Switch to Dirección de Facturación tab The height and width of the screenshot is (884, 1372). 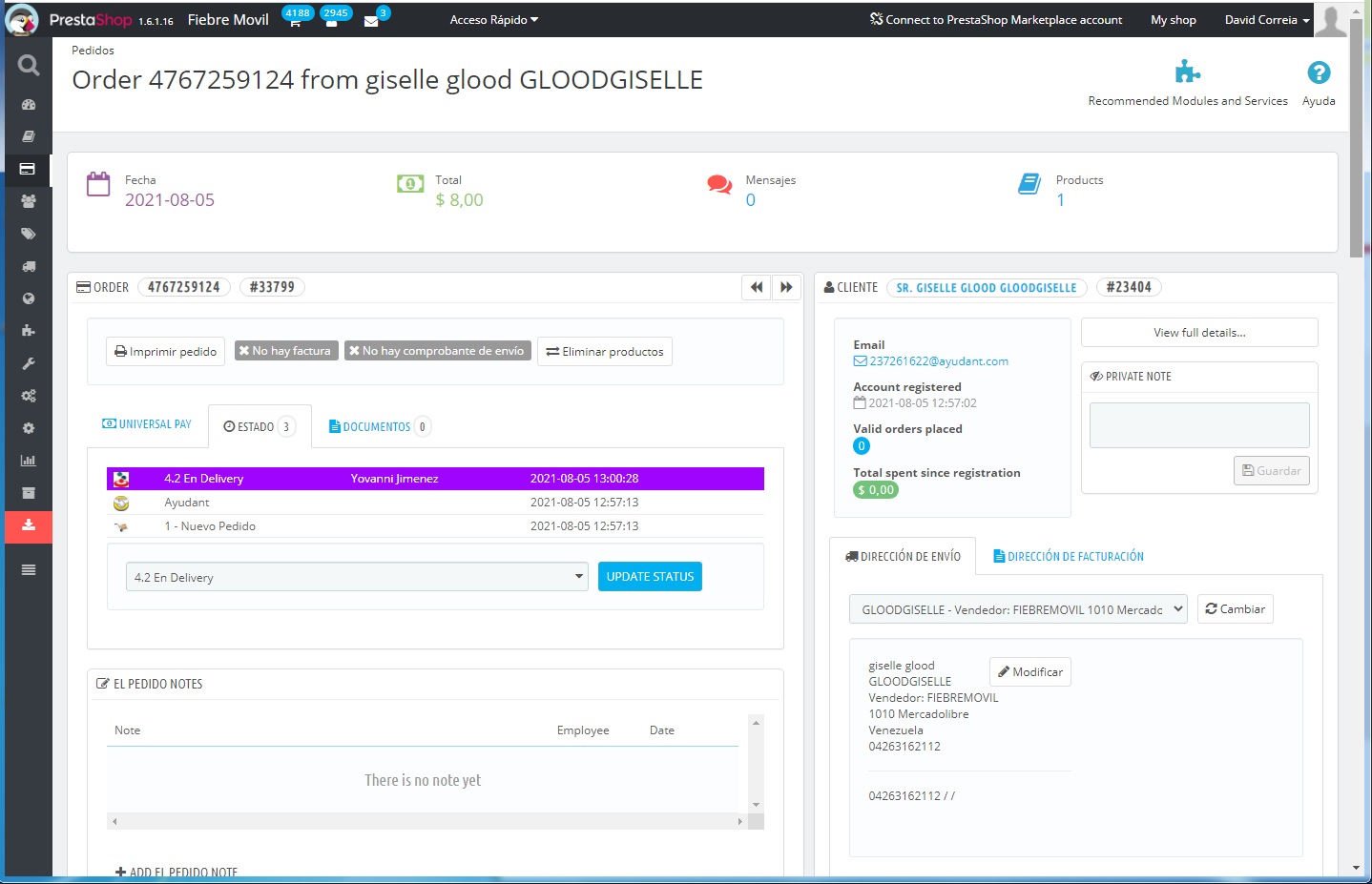coord(1069,557)
